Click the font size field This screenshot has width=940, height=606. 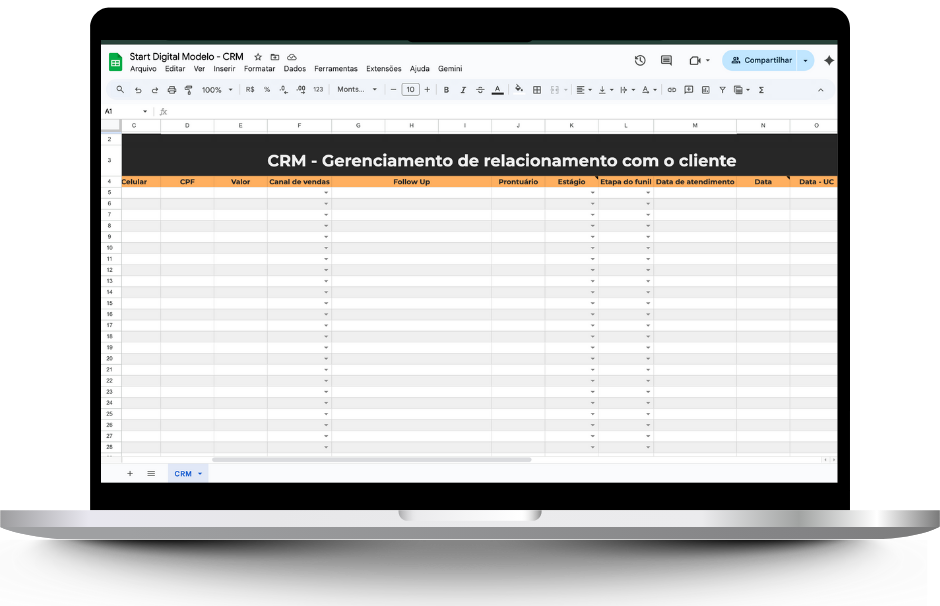[410, 90]
